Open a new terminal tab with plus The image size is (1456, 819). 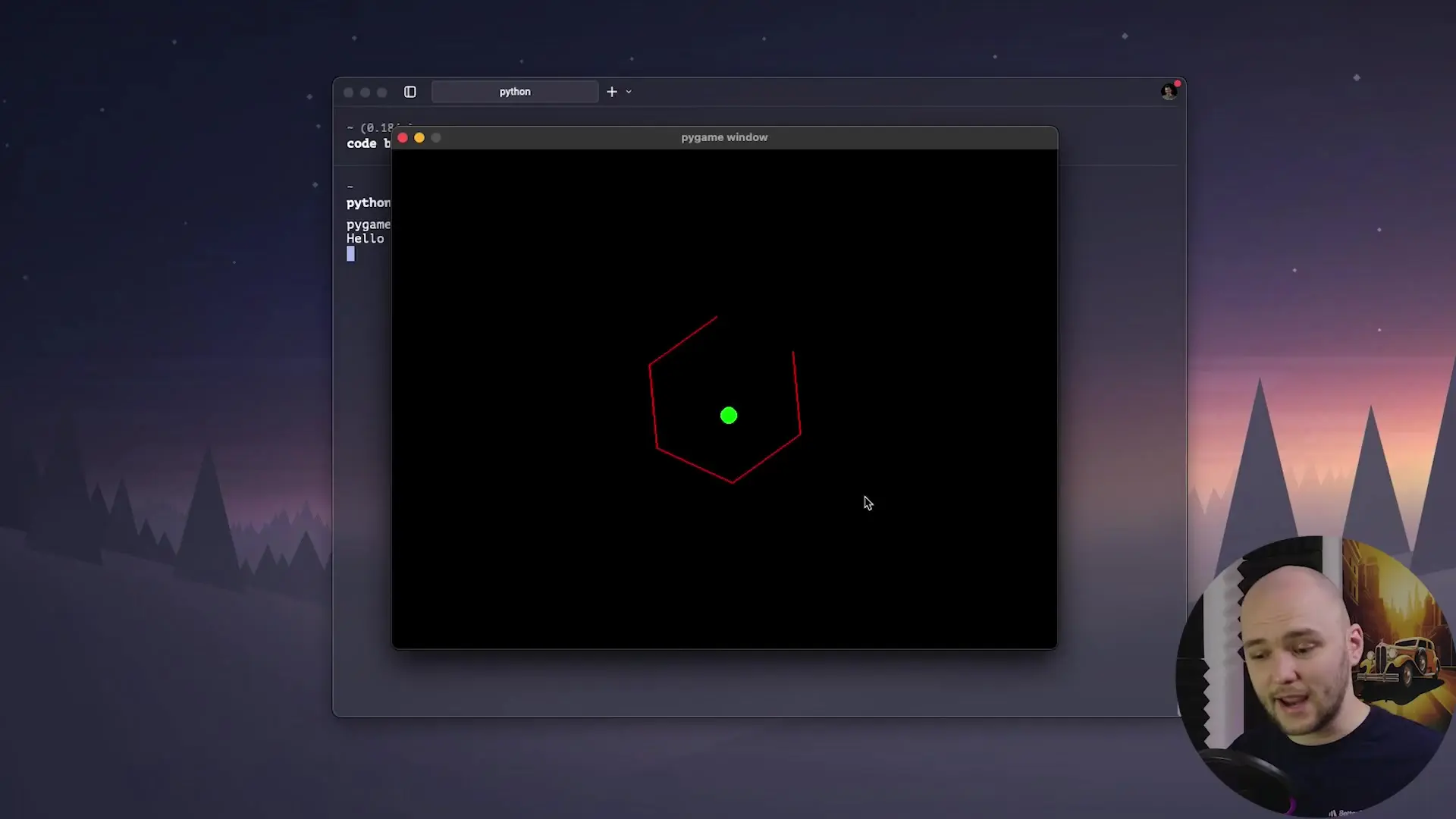point(612,92)
